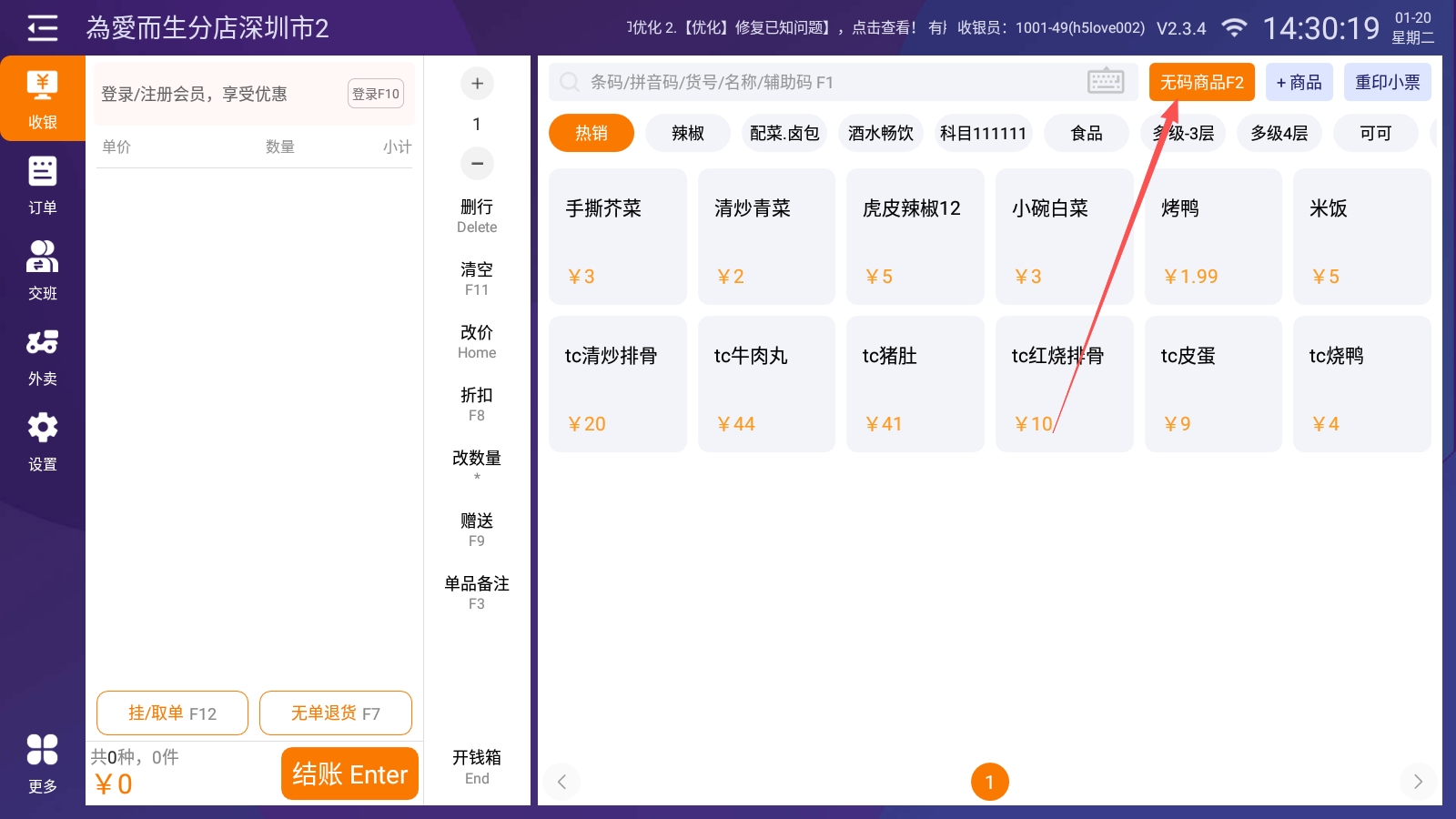Image resolution: width=1456 pixels, height=819 pixels.
Task: Open the 外卖 delivery icon
Action: (42, 356)
